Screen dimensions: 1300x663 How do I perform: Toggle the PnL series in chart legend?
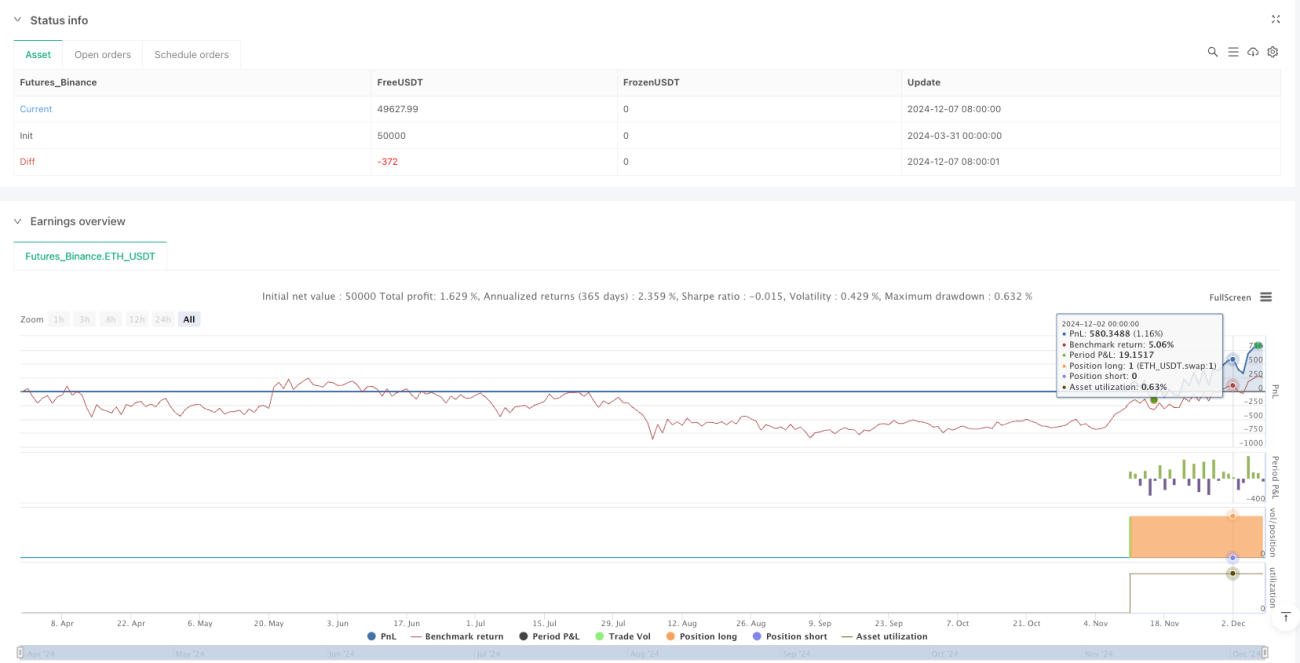(382, 636)
